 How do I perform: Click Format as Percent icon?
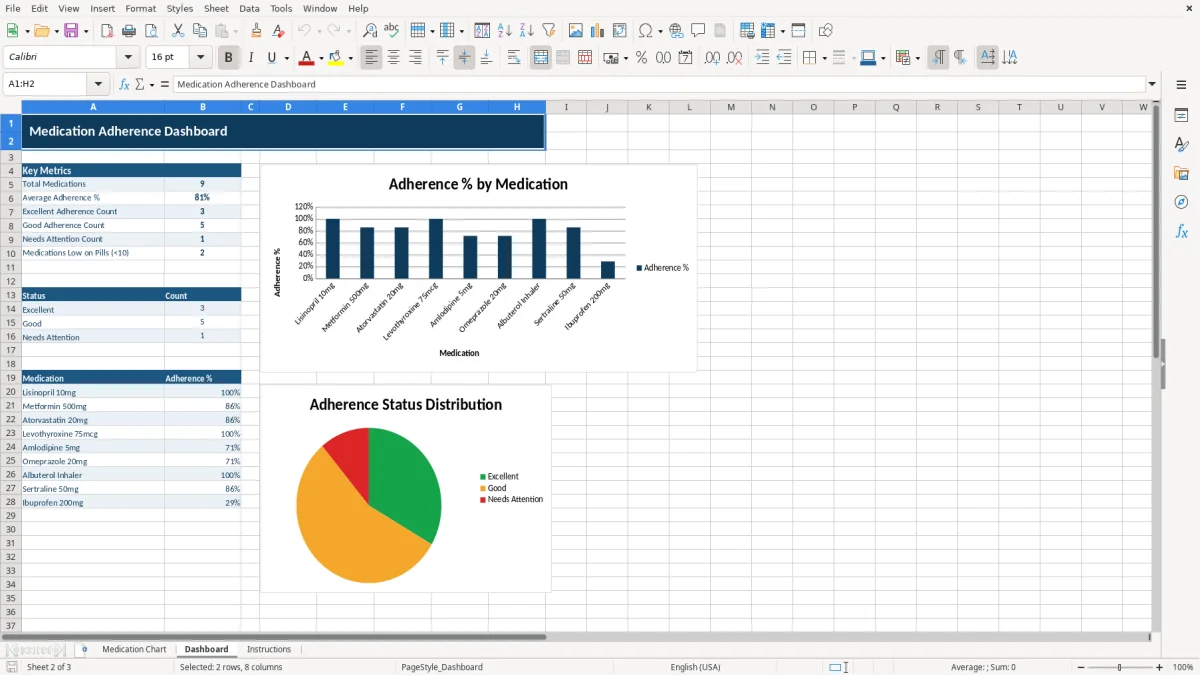coord(641,58)
